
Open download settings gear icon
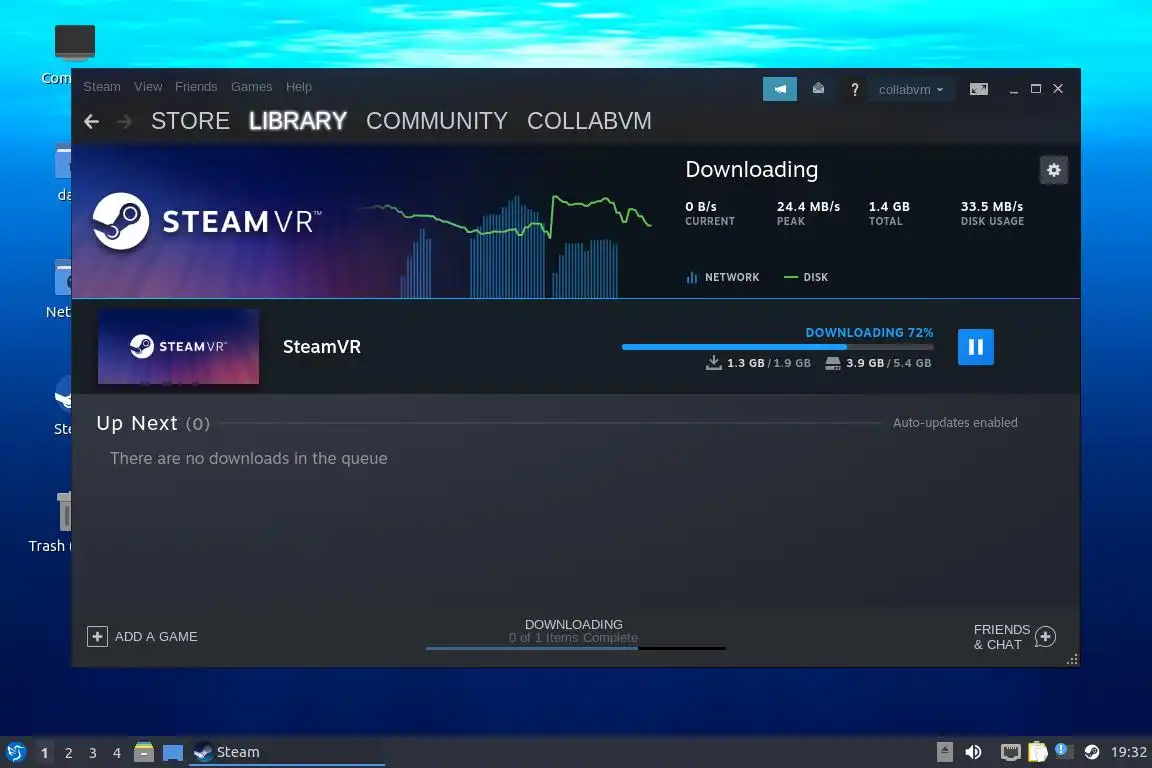click(1054, 171)
